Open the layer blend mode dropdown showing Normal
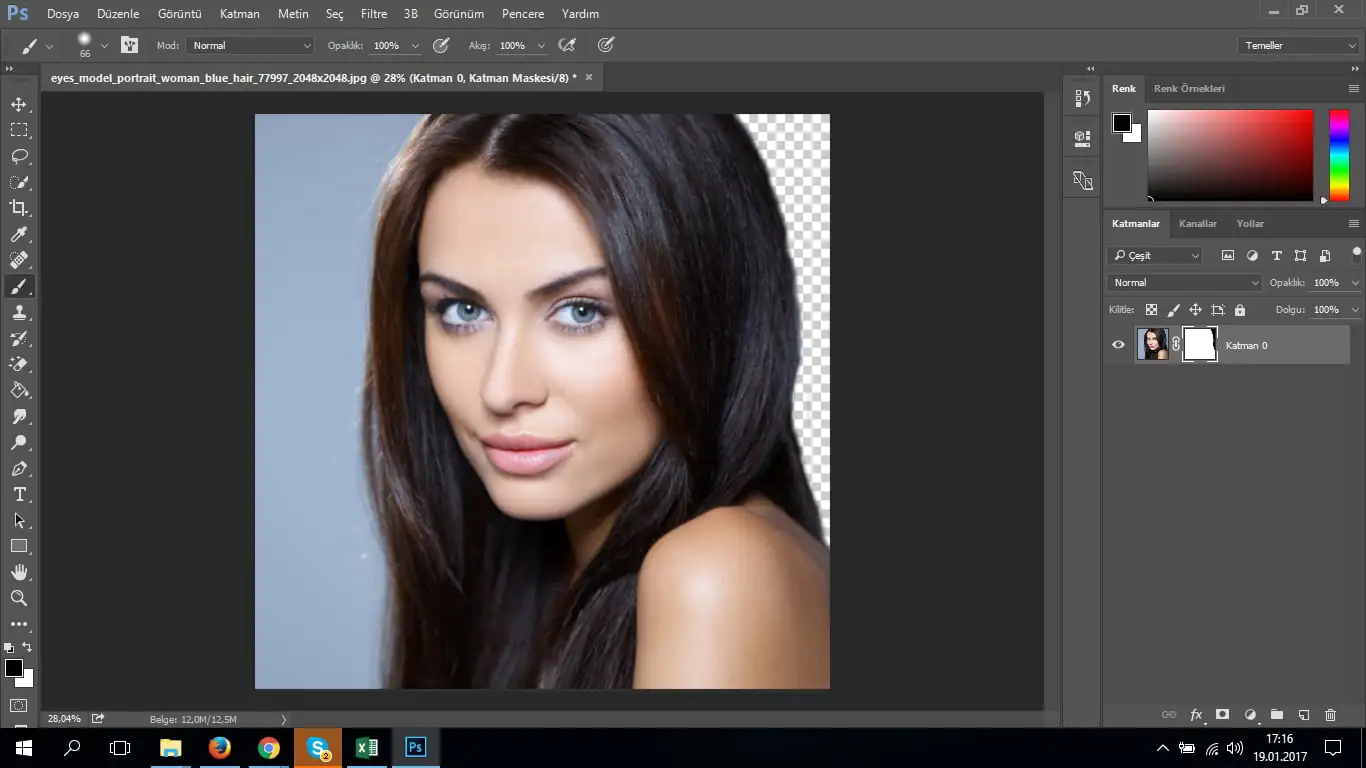This screenshot has width=1366, height=768. coord(1183,282)
